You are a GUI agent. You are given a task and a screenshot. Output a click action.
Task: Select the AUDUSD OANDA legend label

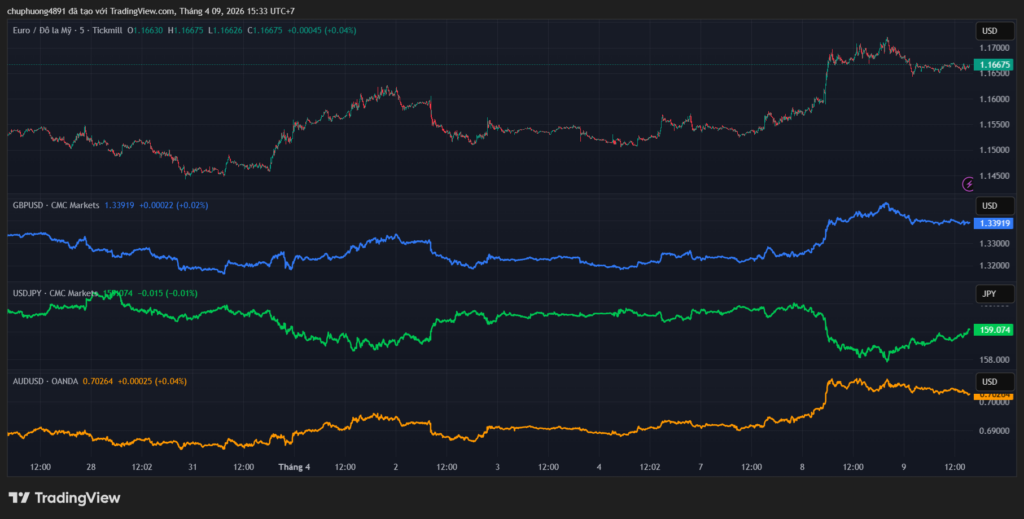click(x=43, y=381)
